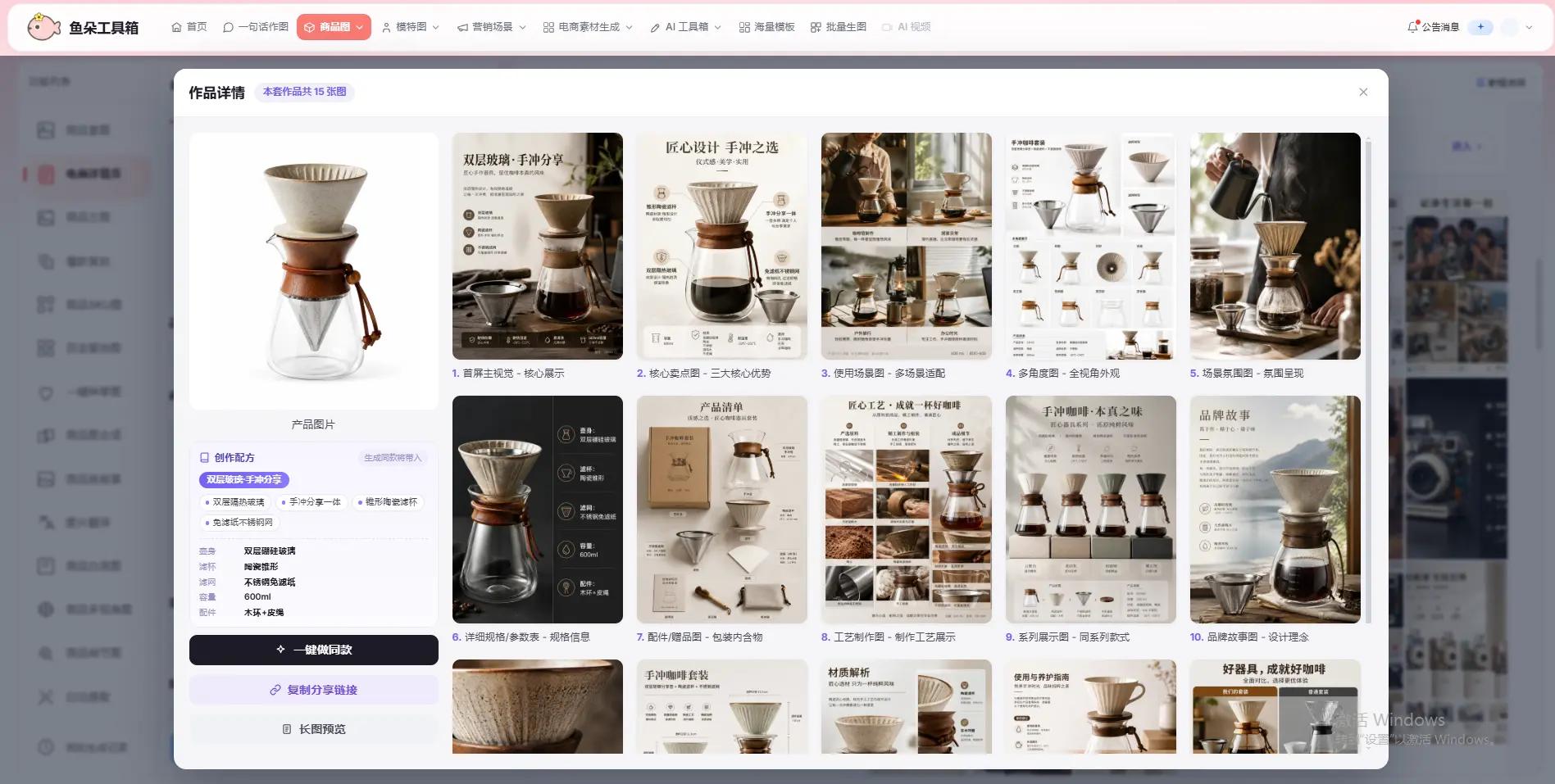
Task: Open the 材质解析 bottom-row thumbnail
Action: tap(906, 706)
